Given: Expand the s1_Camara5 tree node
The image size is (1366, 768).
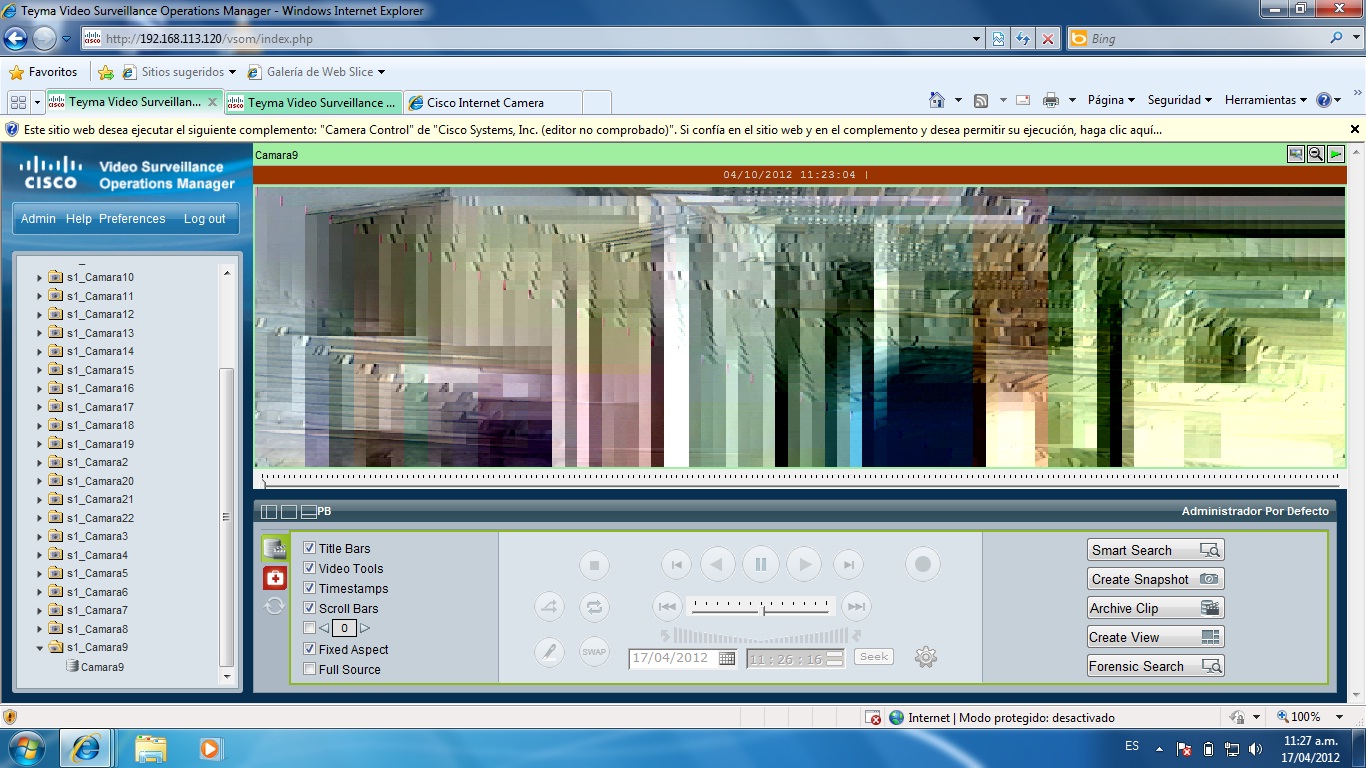Looking at the screenshot, I should 40,574.
